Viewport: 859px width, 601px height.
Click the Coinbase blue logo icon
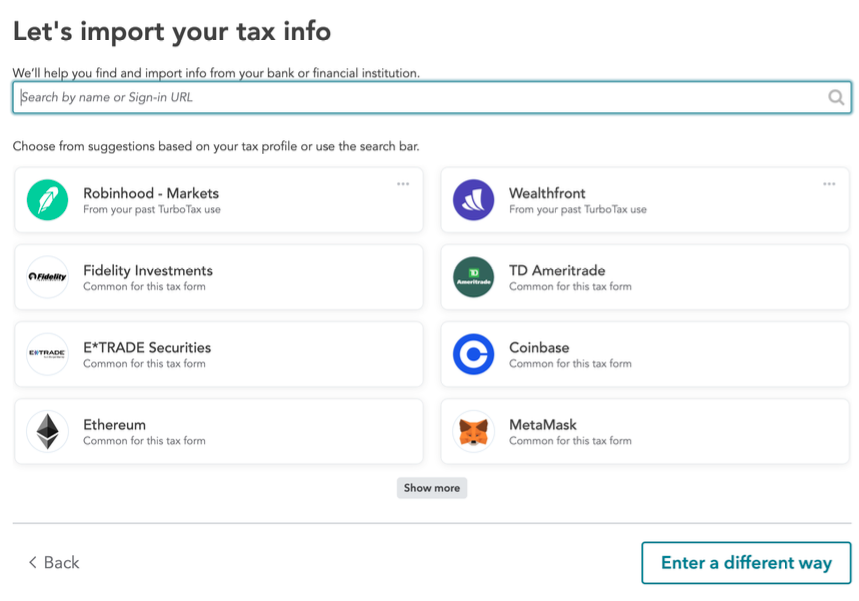tap(473, 354)
